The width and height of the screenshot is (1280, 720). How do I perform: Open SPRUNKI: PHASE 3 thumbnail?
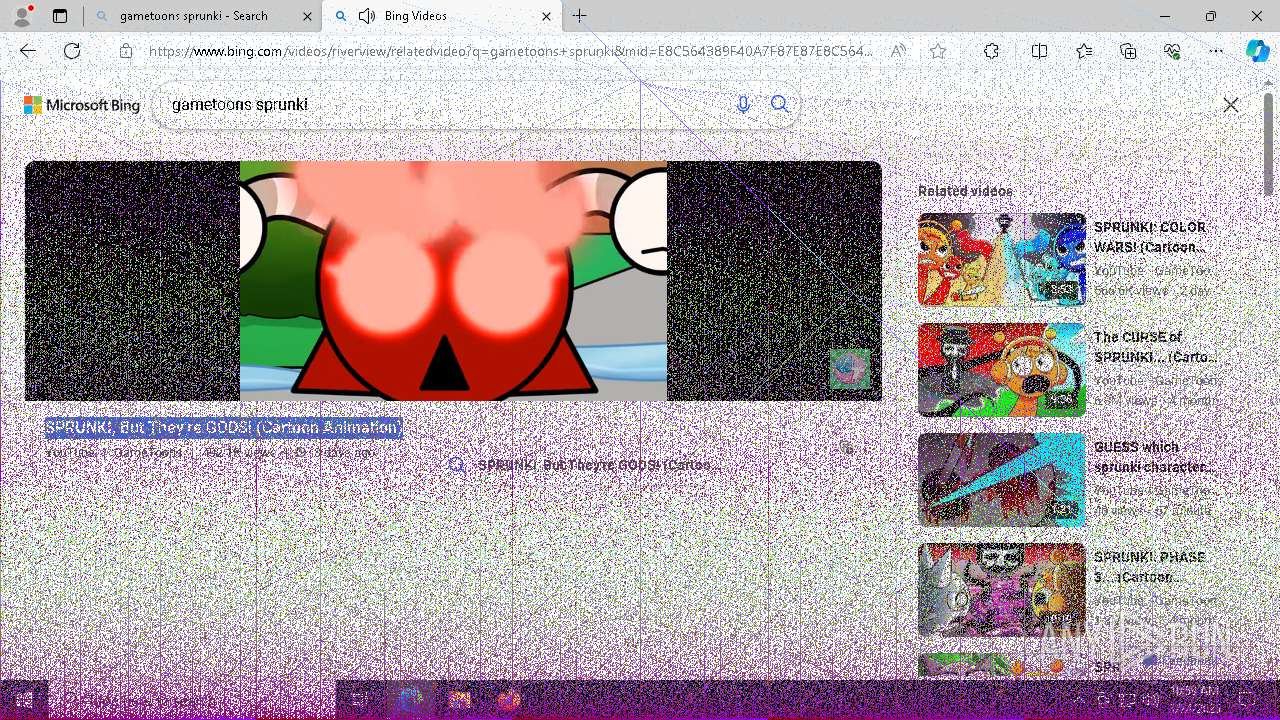pos(1001,589)
